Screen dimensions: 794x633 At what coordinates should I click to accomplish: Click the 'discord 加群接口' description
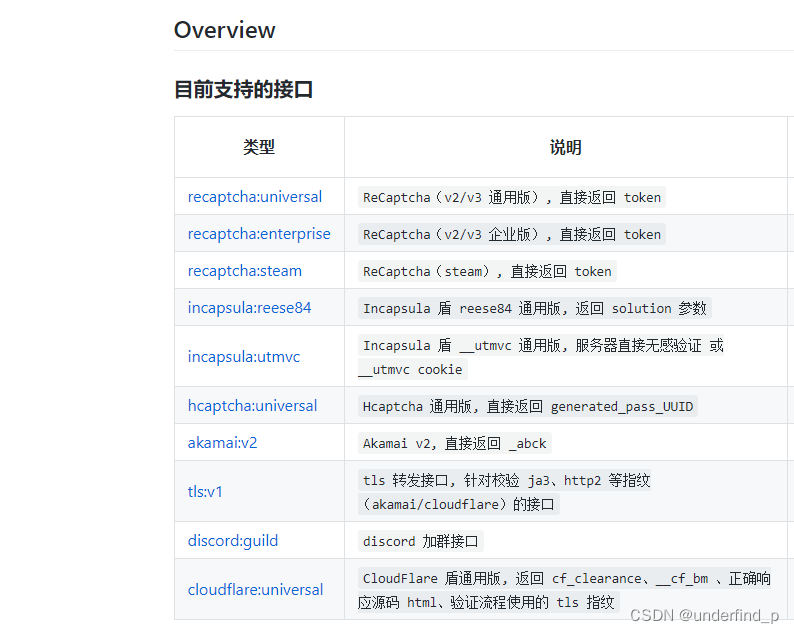tap(421, 541)
